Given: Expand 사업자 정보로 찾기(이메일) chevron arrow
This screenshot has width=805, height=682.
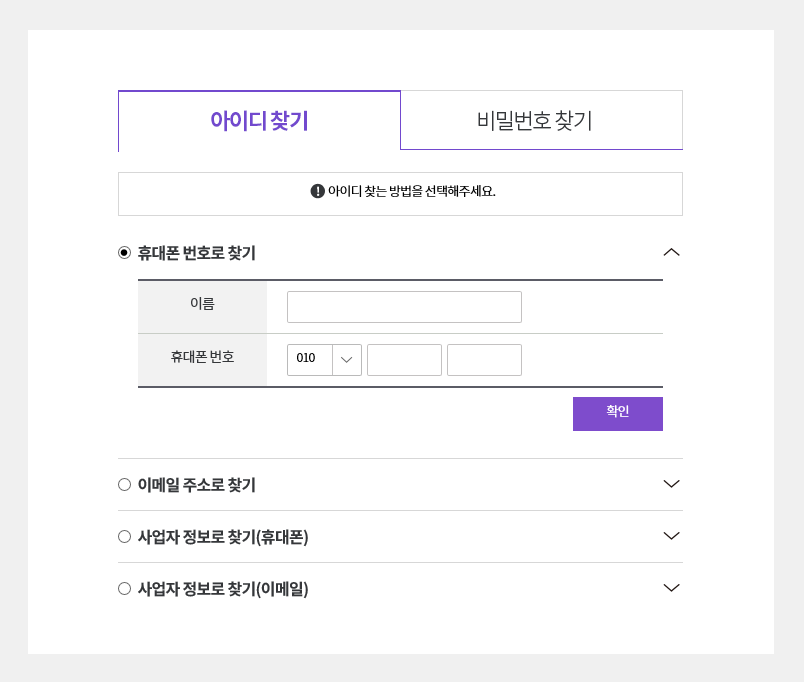Looking at the screenshot, I should (x=671, y=588).
